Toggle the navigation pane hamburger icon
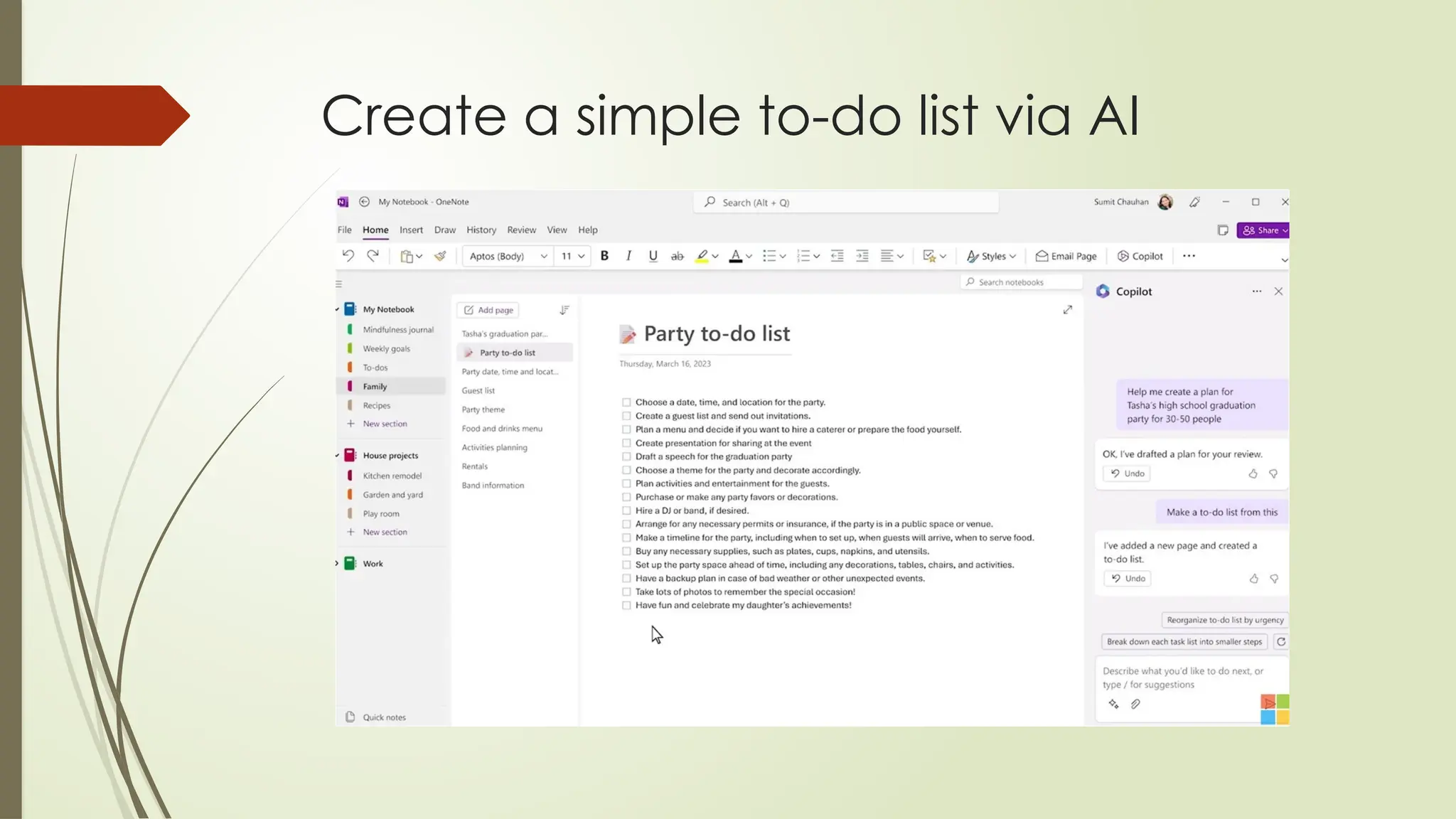This screenshot has width=1456, height=819. (x=339, y=284)
